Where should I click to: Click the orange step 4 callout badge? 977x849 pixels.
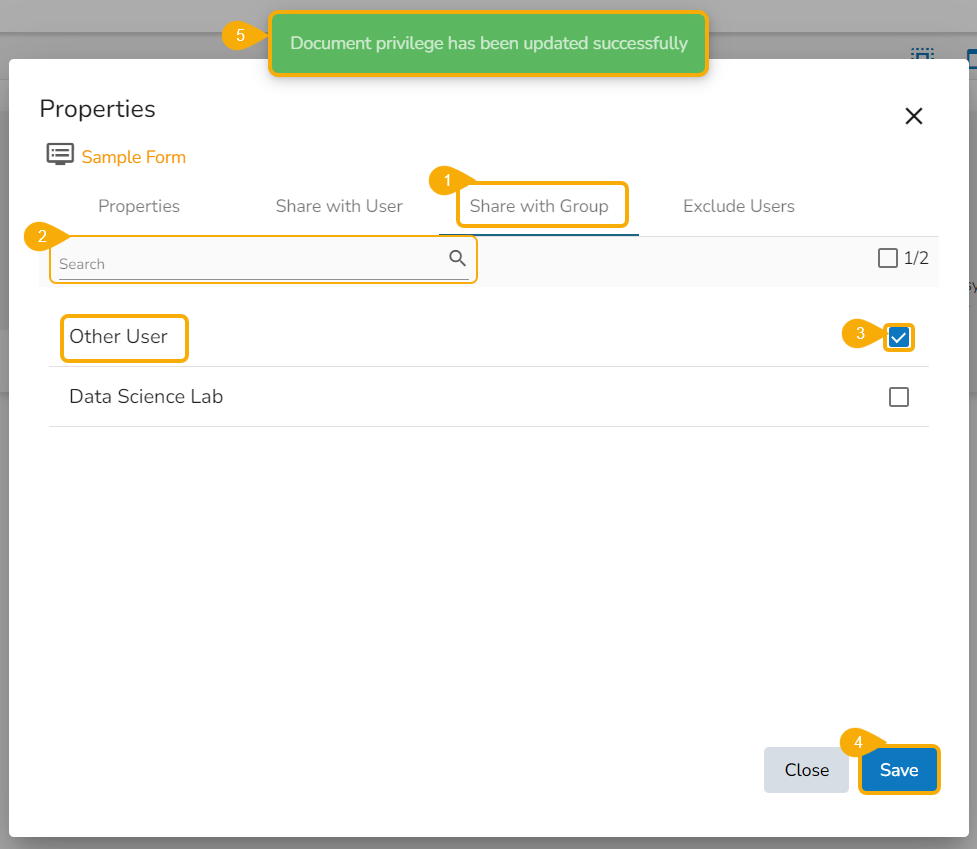(x=858, y=742)
